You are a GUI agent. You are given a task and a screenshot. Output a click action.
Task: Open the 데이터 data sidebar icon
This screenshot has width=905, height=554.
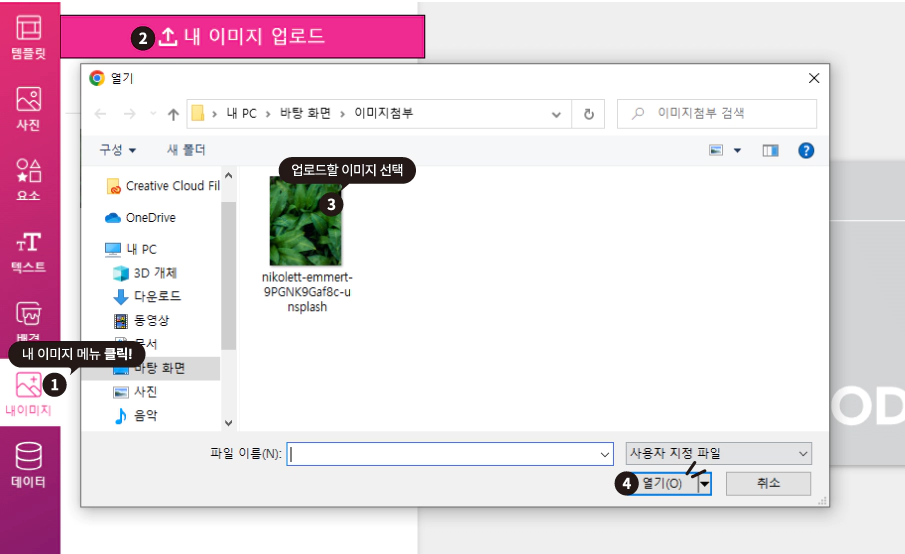28,465
